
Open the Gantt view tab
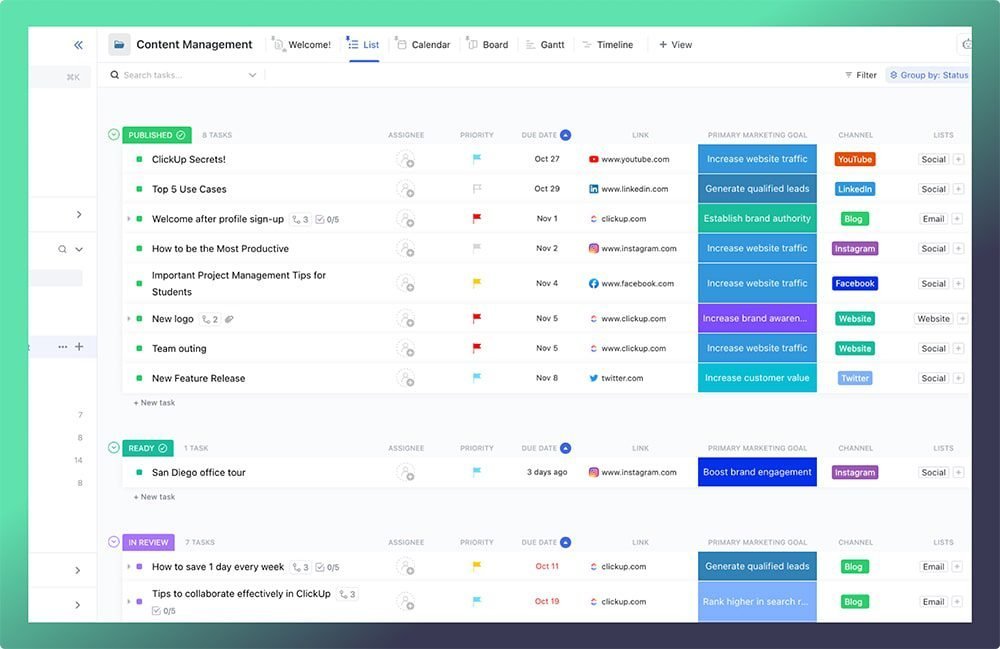click(x=545, y=45)
